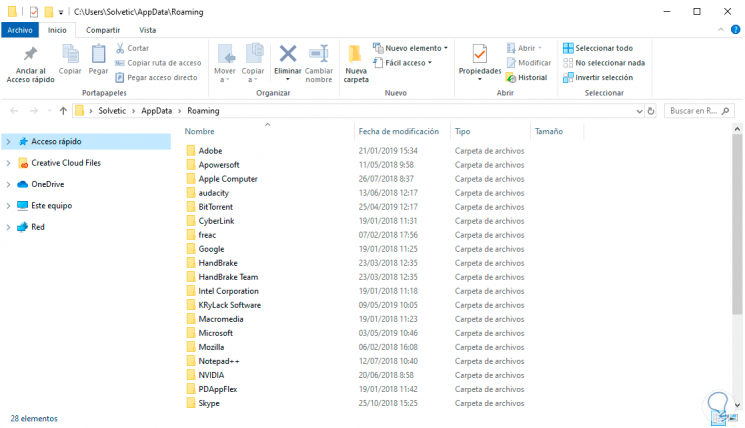Open the Archivo menu
745x428 pixels.
point(20,30)
